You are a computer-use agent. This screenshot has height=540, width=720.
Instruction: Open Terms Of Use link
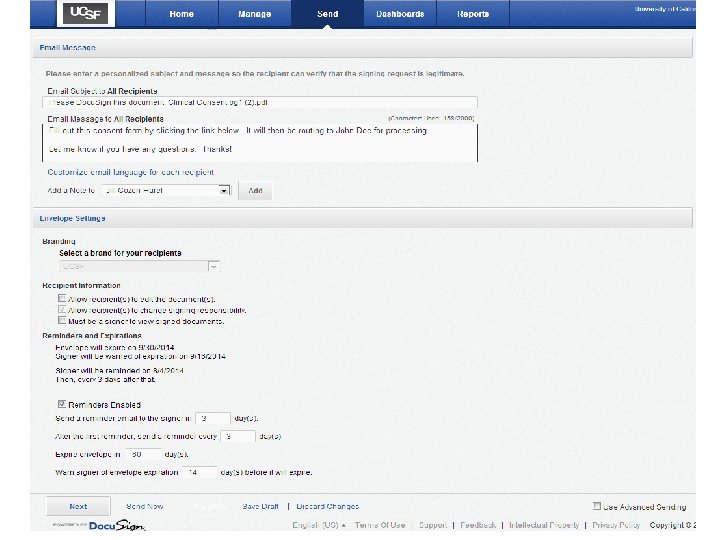coord(380,525)
